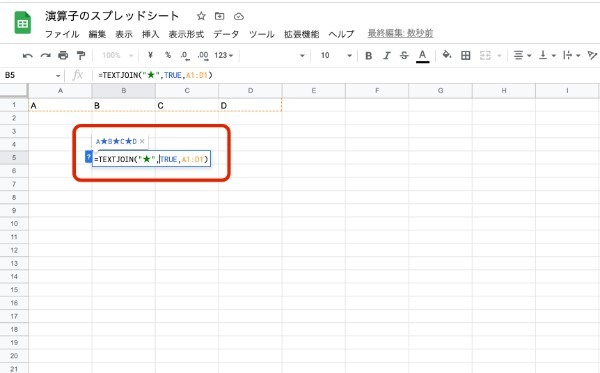Close the A★B★C★D preview tooltip
The height and width of the screenshot is (373, 600).
(142, 142)
